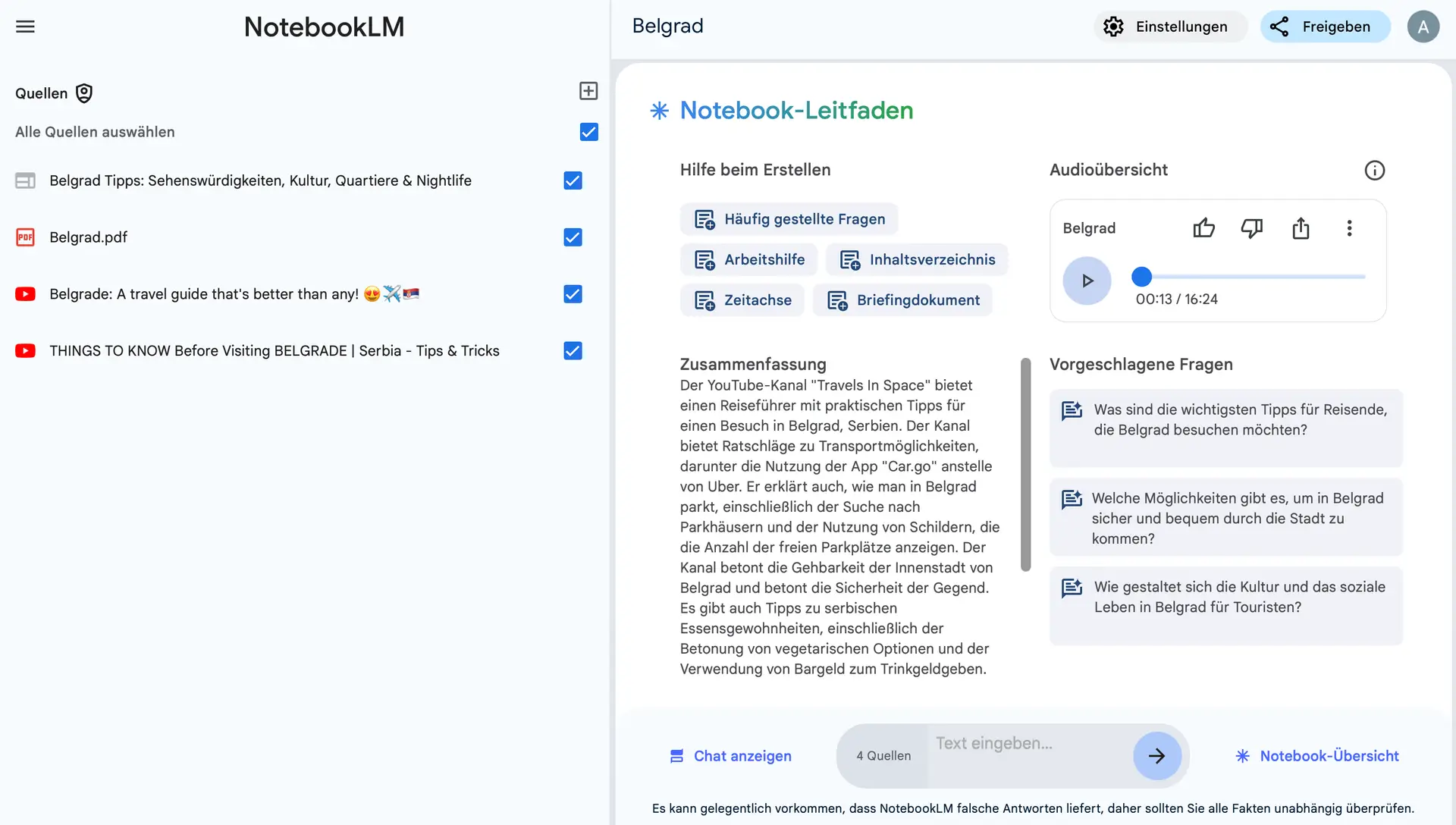
Task: Create a Briefingdokument
Action: point(902,300)
